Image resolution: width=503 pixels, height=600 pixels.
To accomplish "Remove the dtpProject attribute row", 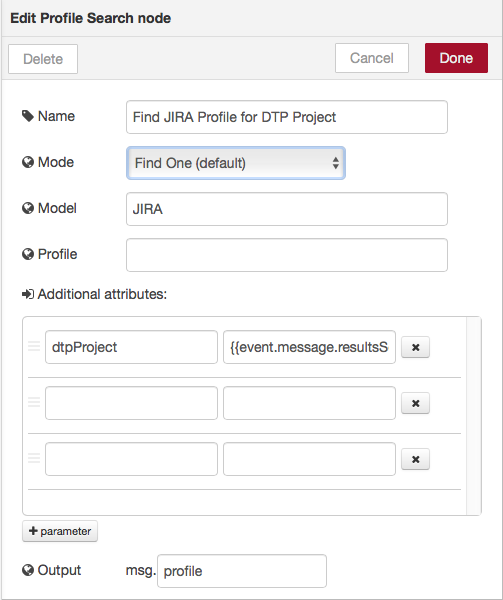I will tap(415, 347).
